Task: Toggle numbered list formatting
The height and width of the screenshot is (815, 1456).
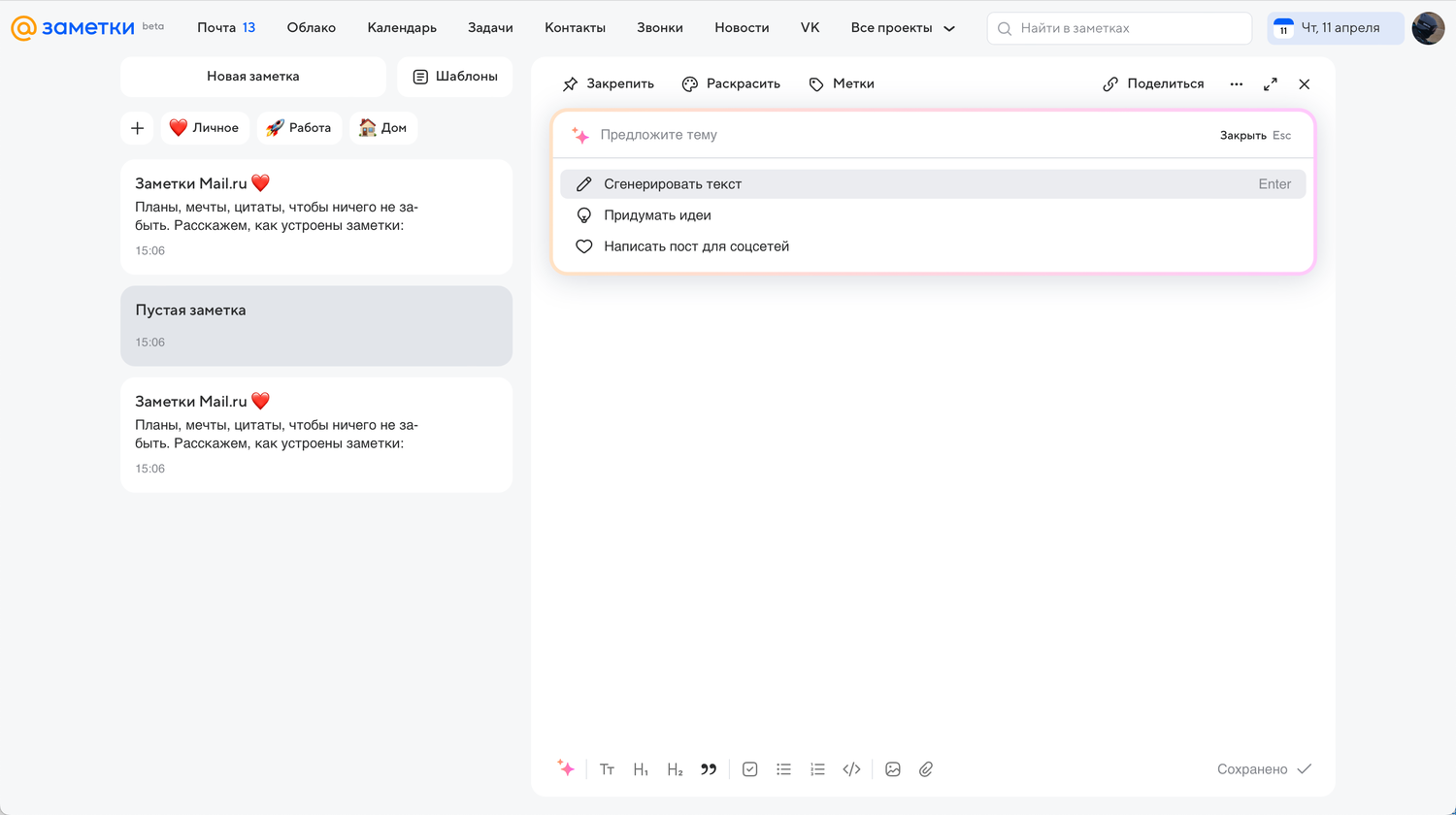Action: point(817,769)
